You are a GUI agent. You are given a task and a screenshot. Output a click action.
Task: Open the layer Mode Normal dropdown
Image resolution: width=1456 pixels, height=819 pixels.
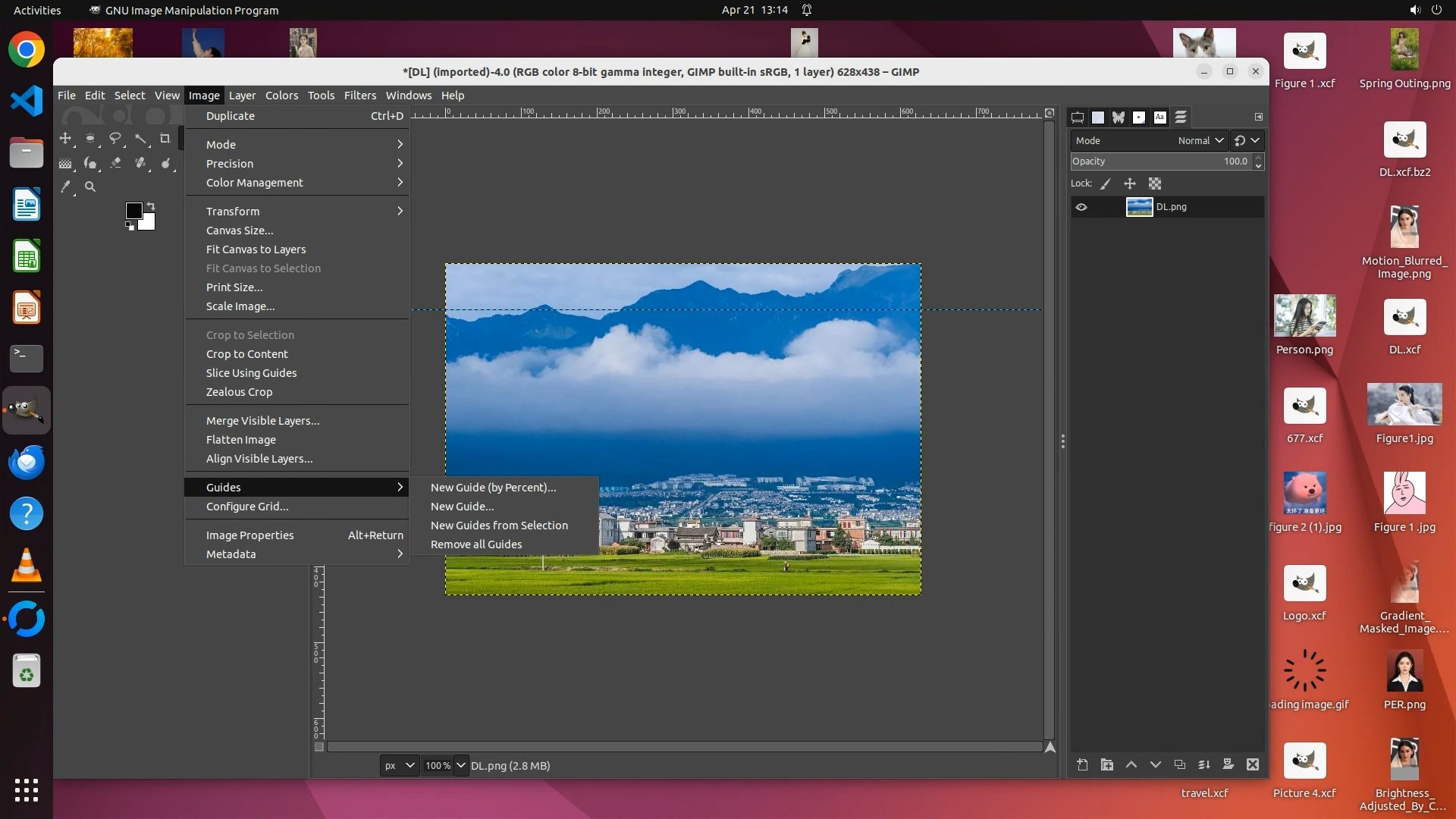(1200, 140)
